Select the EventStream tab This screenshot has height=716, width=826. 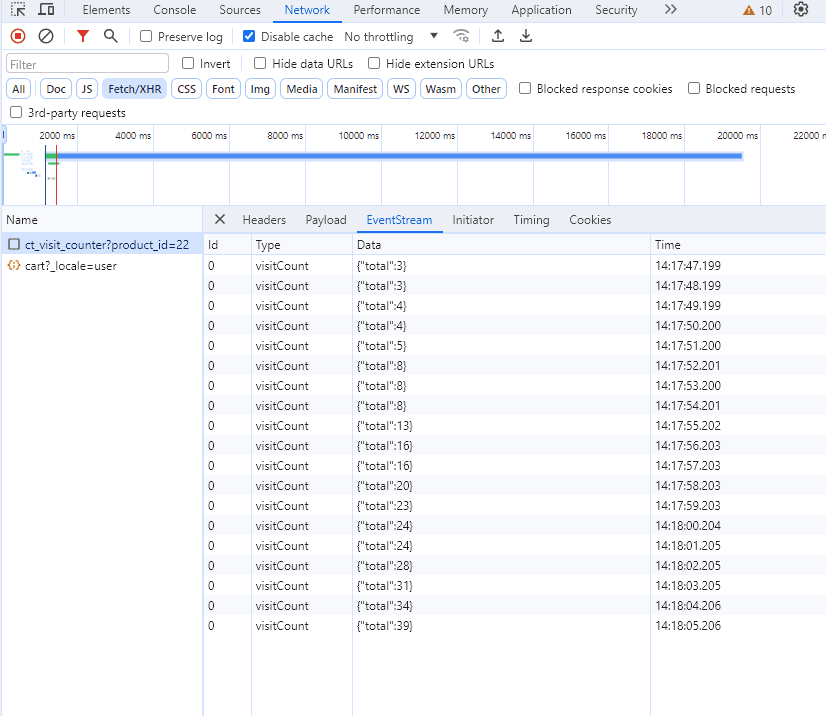pyautogui.click(x=399, y=220)
